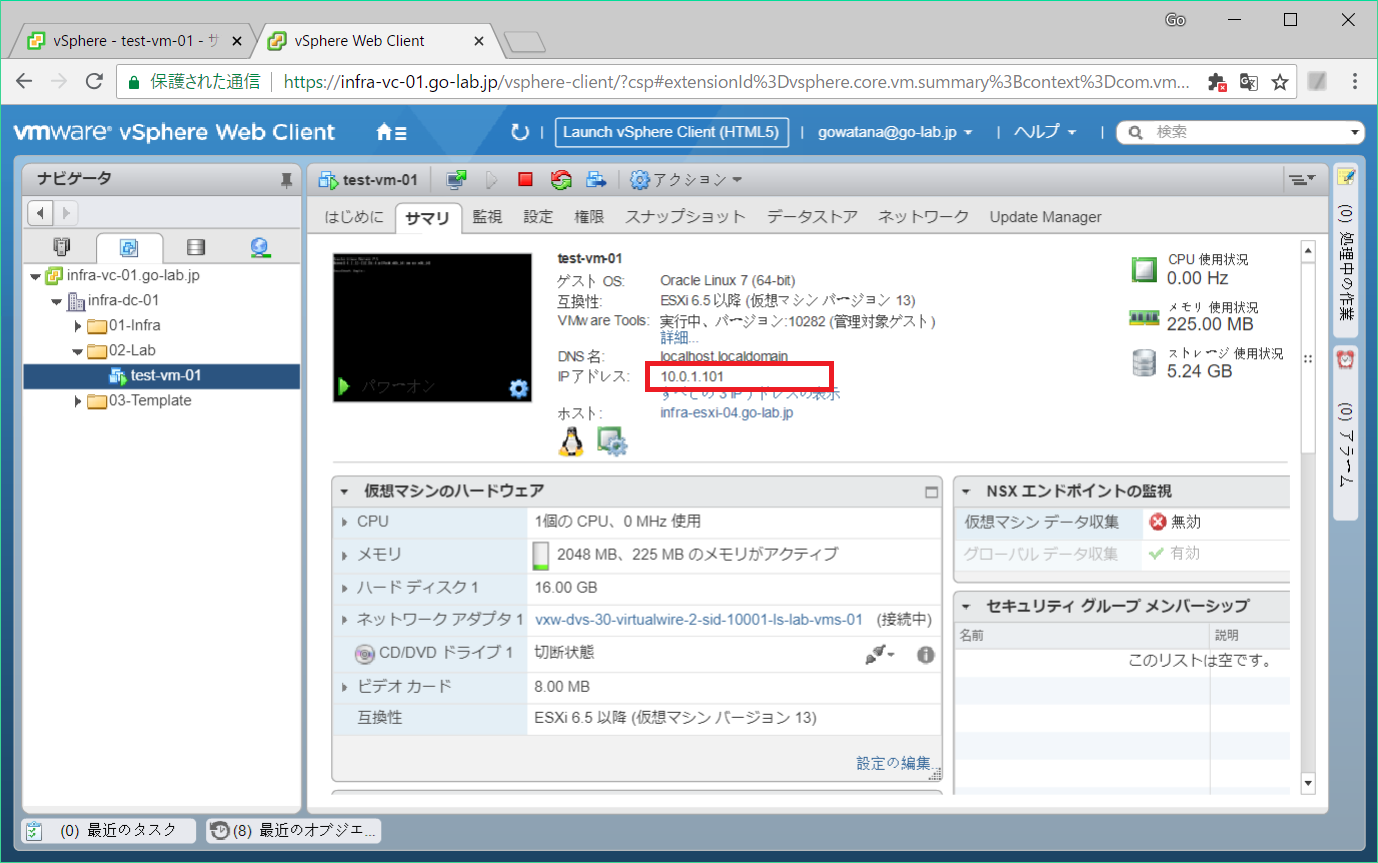Screen dimensions: 1378x863
Task: Open the データストア tab
Action: (x=812, y=217)
